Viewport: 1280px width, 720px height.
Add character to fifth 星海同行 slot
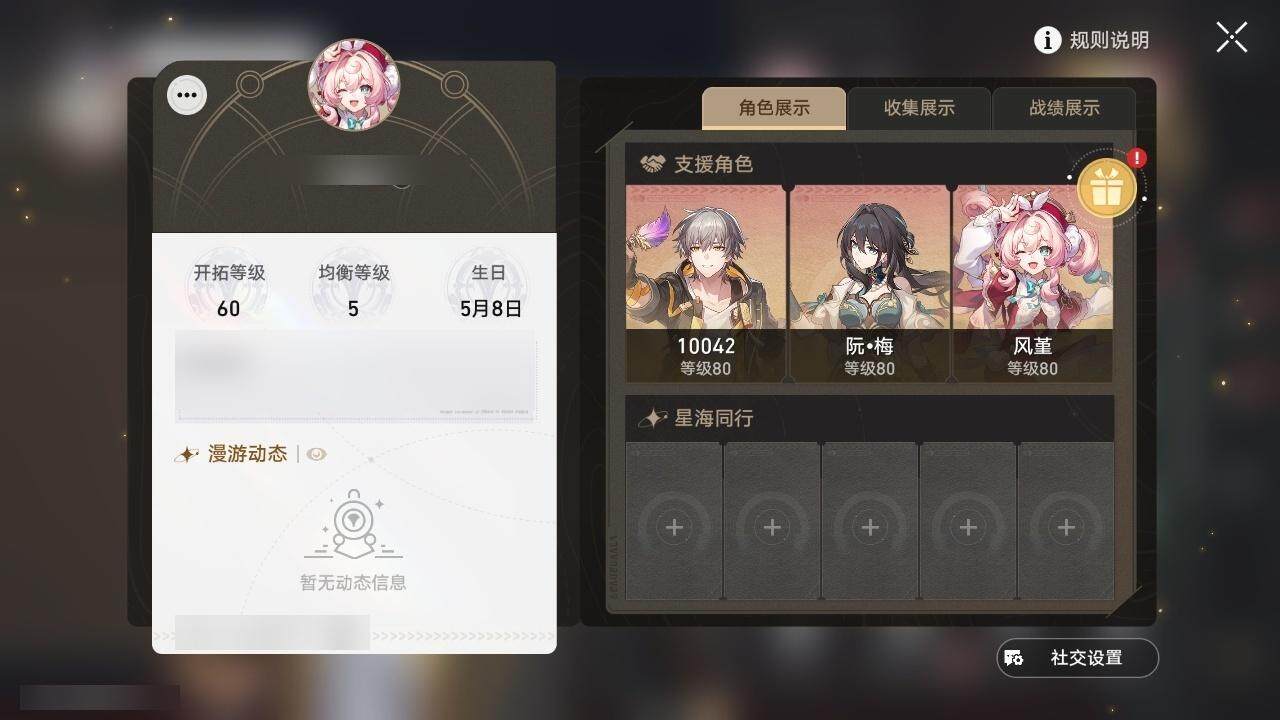1066,521
